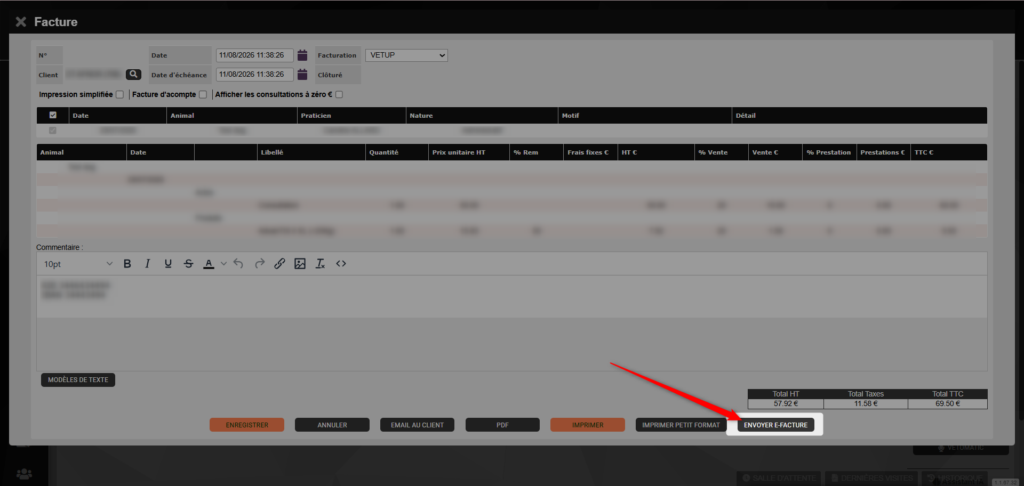
Task: Open source code view of comment
Action: (x=340, y=264)
